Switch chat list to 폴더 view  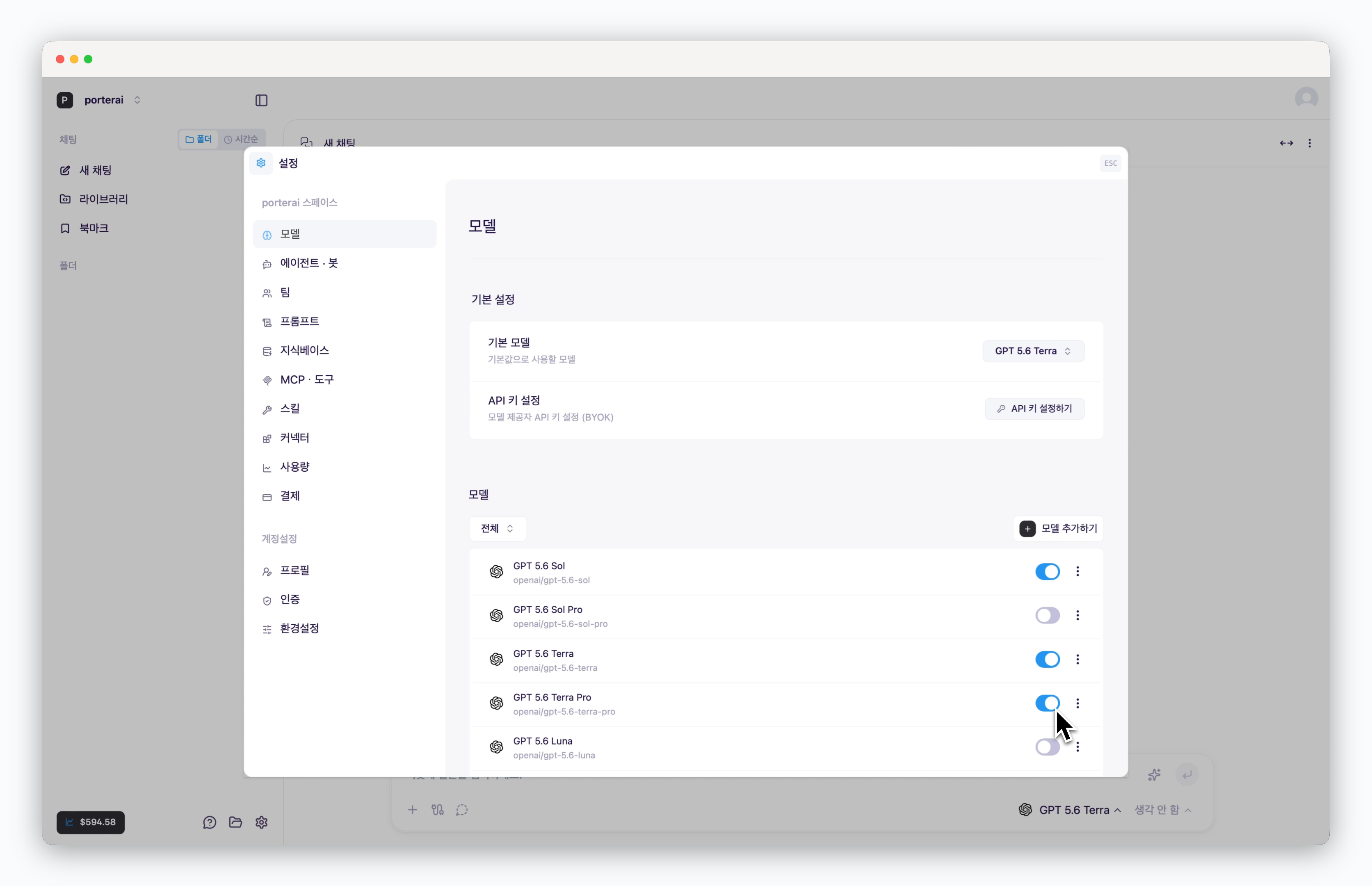tap(199, 139)
